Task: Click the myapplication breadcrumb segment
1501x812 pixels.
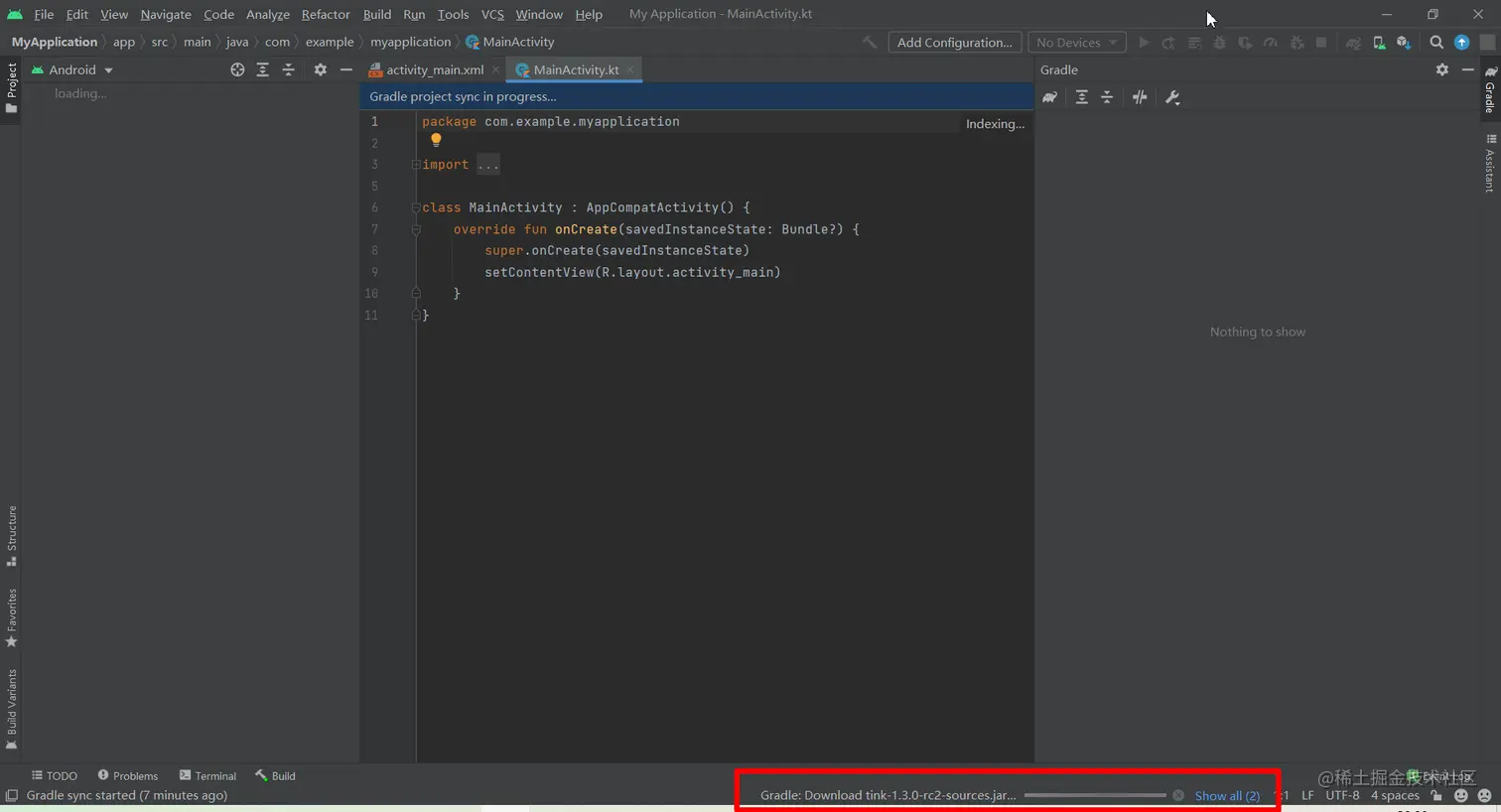Action: tap(410, 42)
